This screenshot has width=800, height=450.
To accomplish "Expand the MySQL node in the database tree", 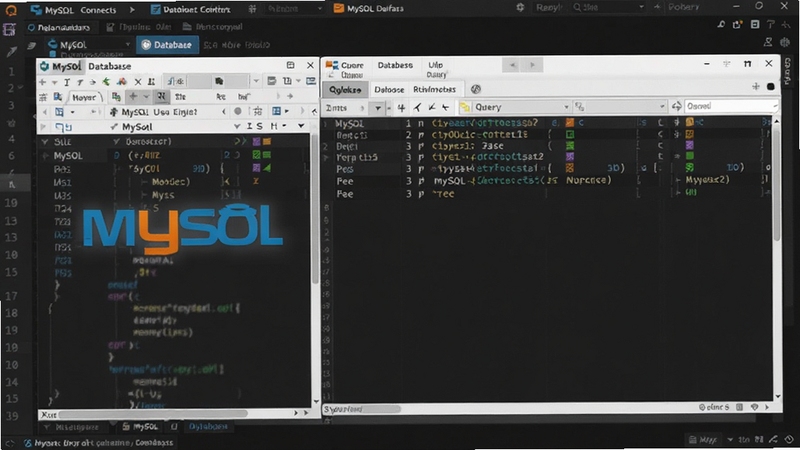I will [x=45, y=156].
